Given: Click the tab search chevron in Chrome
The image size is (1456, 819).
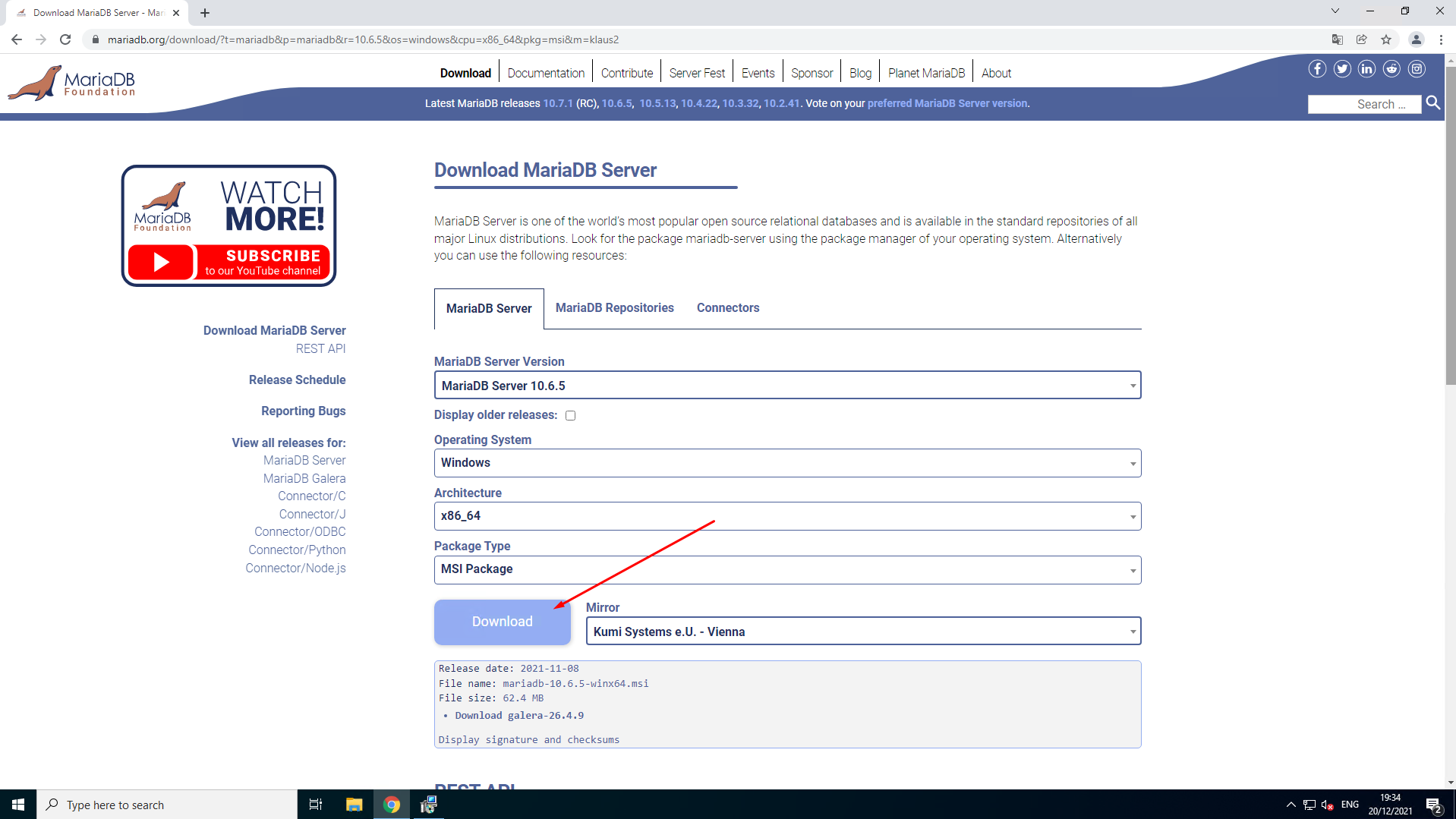Looking at the screenshot, I should pyautogui.click(x=1335, y=11).
